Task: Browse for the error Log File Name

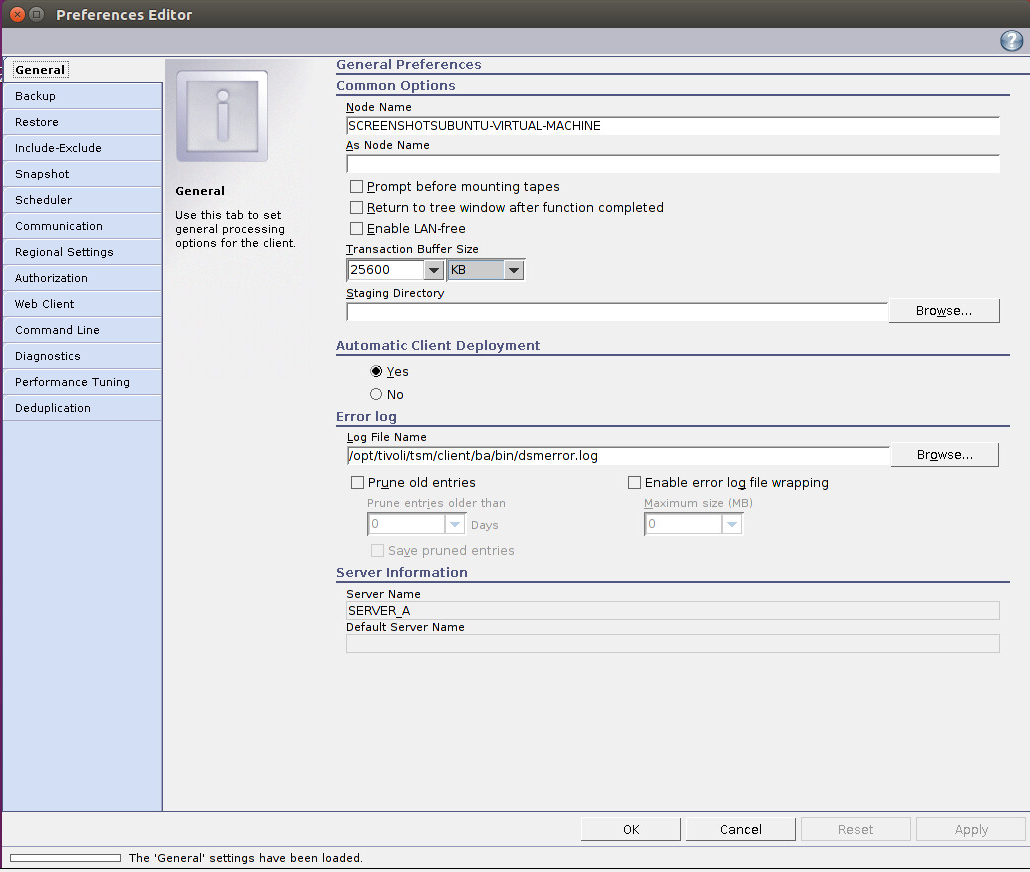Action: [944, 455]
